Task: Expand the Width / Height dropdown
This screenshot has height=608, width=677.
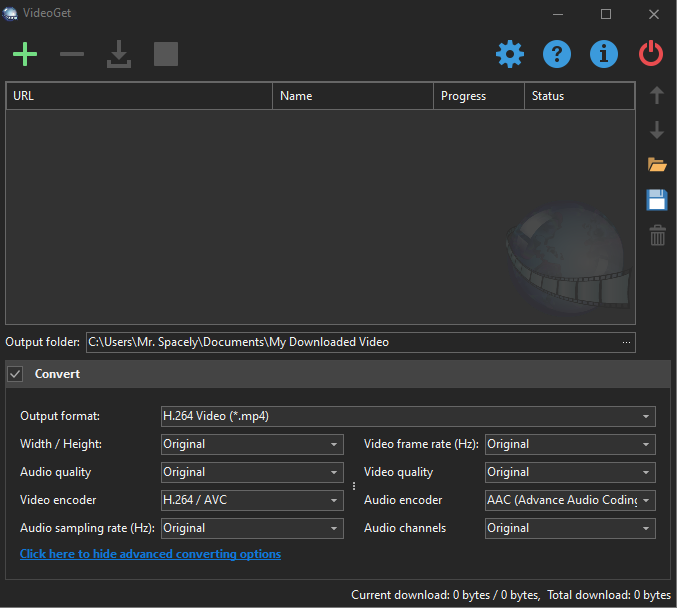Action: (252, 444)
